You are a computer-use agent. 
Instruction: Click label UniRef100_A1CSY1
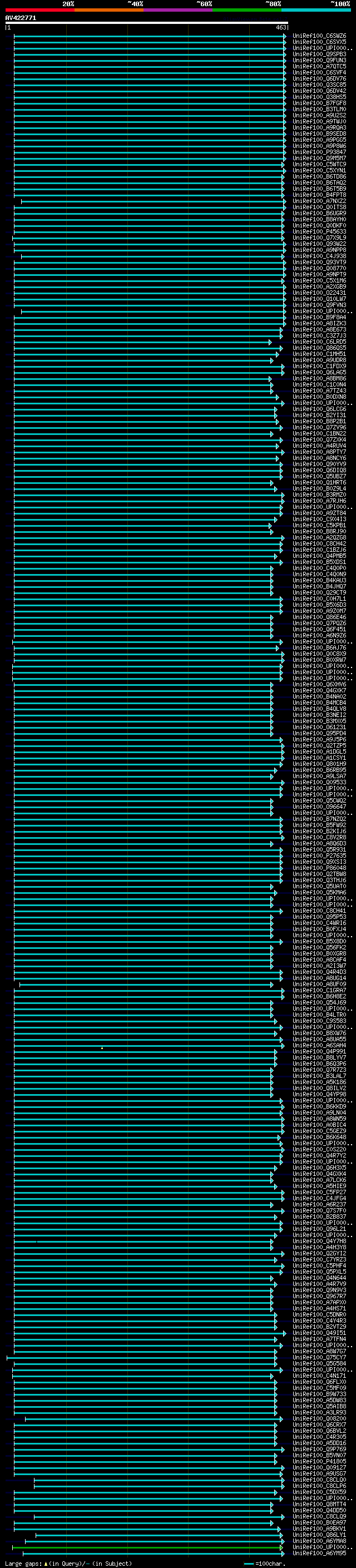319,758
